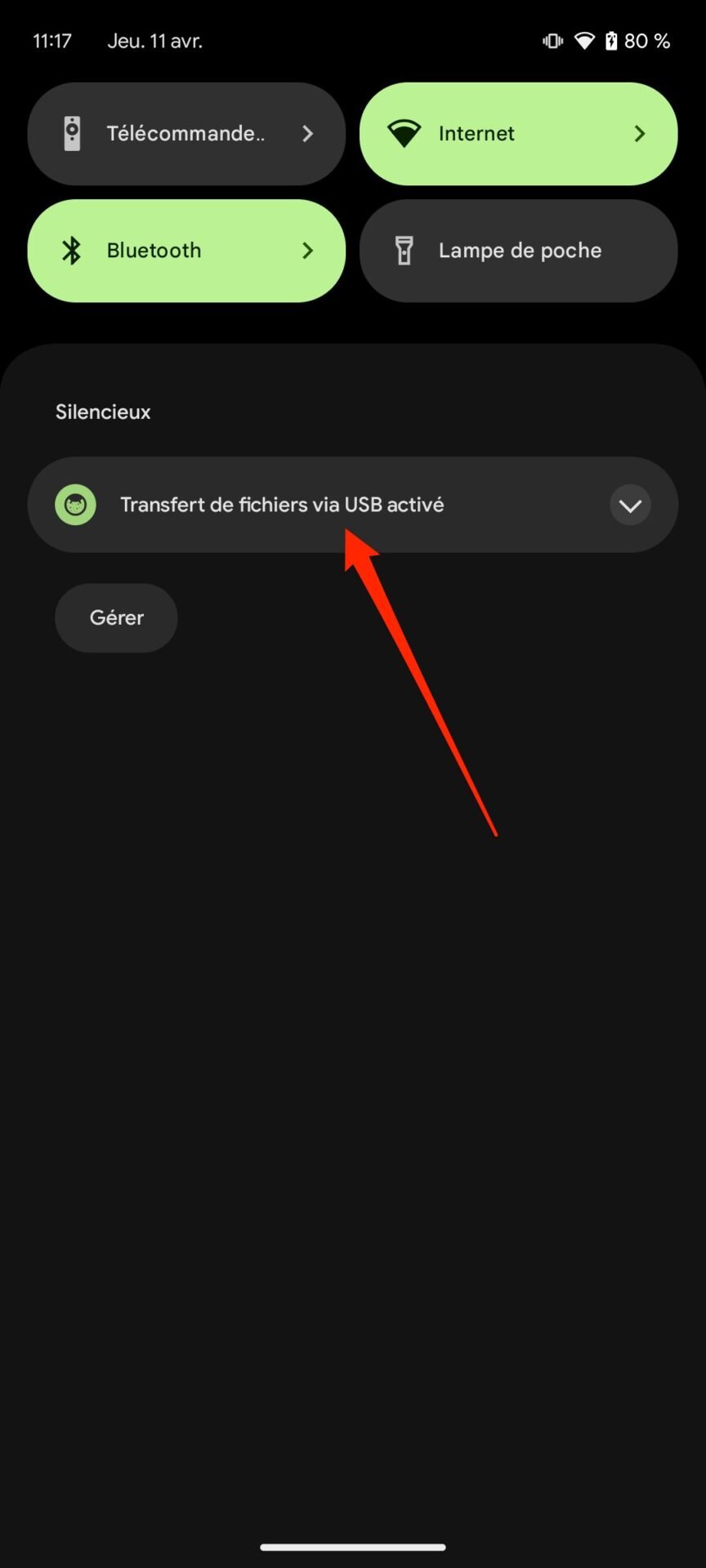Tap the flashlight icon
The image size is (706, 1568).
tap(404, 251)
